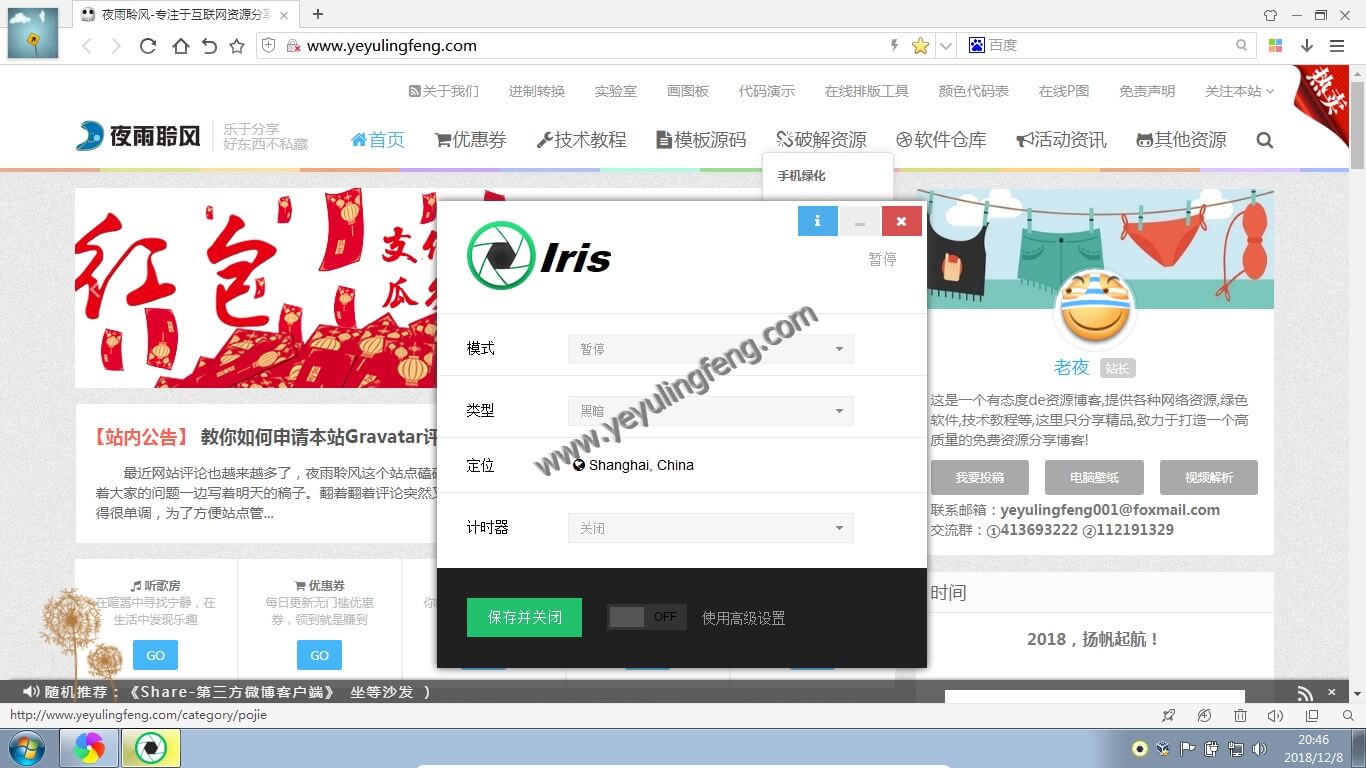Screen dimensions: 1366x768
Task: Click the 保存并关闭 save and close button
Action: pos(524,617)
